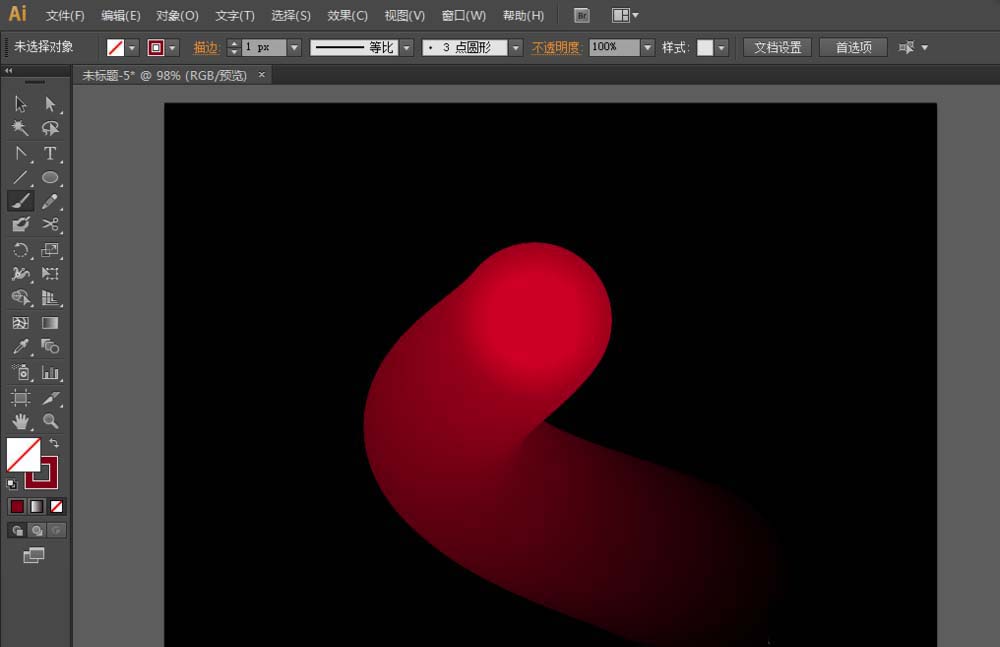Select the Magic Wand tool
The height and width of the screenshot is (647, 1000).
point(20,129)
